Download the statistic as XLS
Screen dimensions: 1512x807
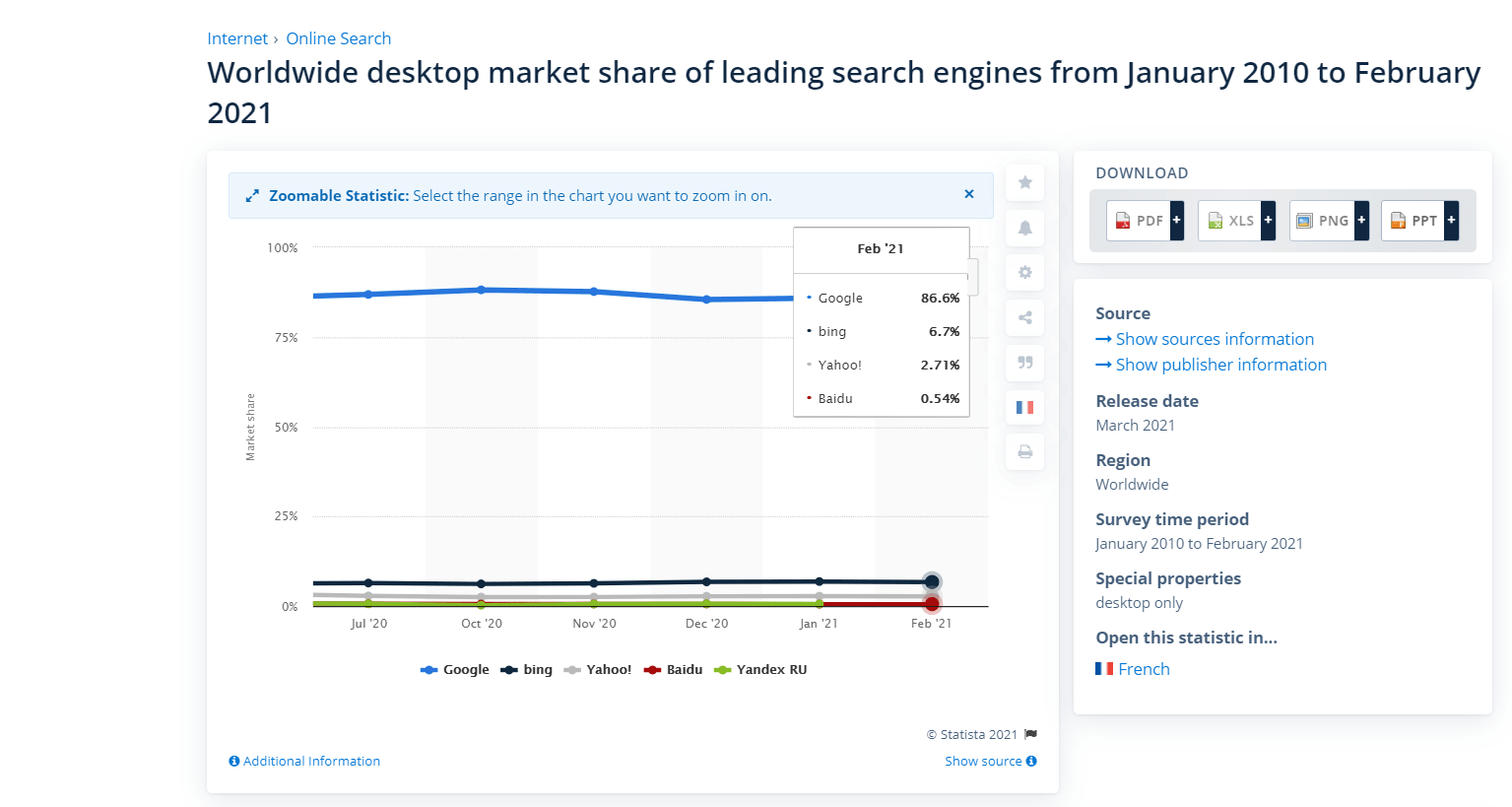pos(1230,221)
